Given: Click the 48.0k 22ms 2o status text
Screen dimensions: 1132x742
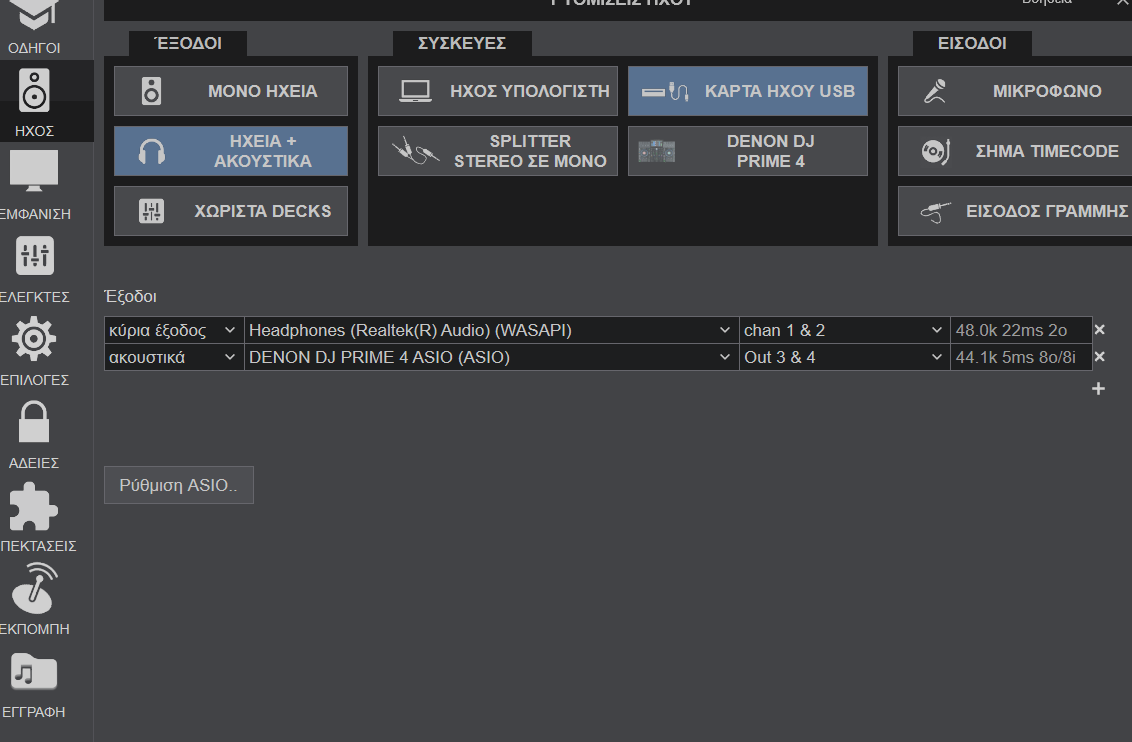Looking at the screenshot, I should pyautogui.click(x=1011, y=331).
